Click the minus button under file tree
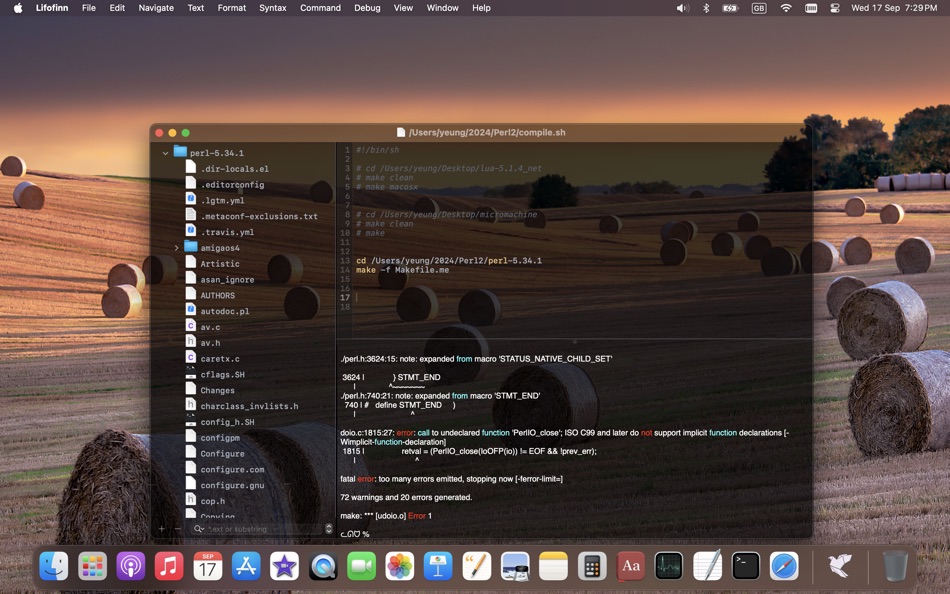The height and width of the screenshot is (594, 950). (x=178, y=529)
